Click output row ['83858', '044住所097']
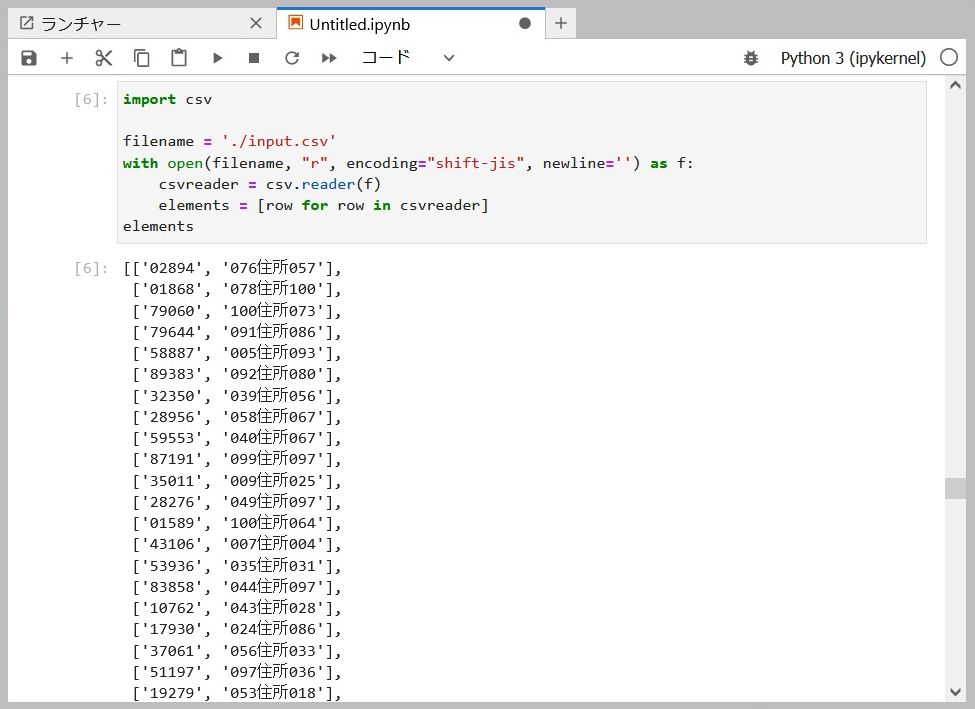Viewport: 975px width, 709px height. click(237, 587)
